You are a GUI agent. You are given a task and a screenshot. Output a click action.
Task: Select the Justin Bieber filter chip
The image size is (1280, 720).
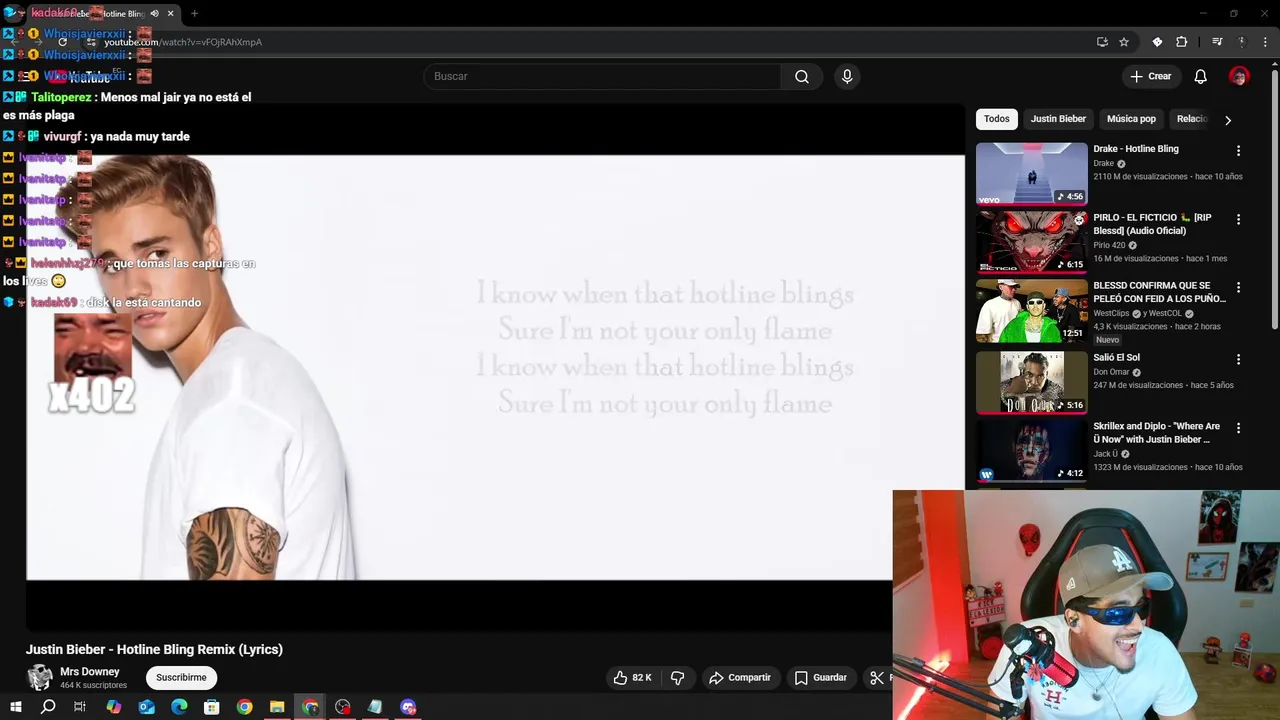pyautogui.click(x=1058, y=119)
